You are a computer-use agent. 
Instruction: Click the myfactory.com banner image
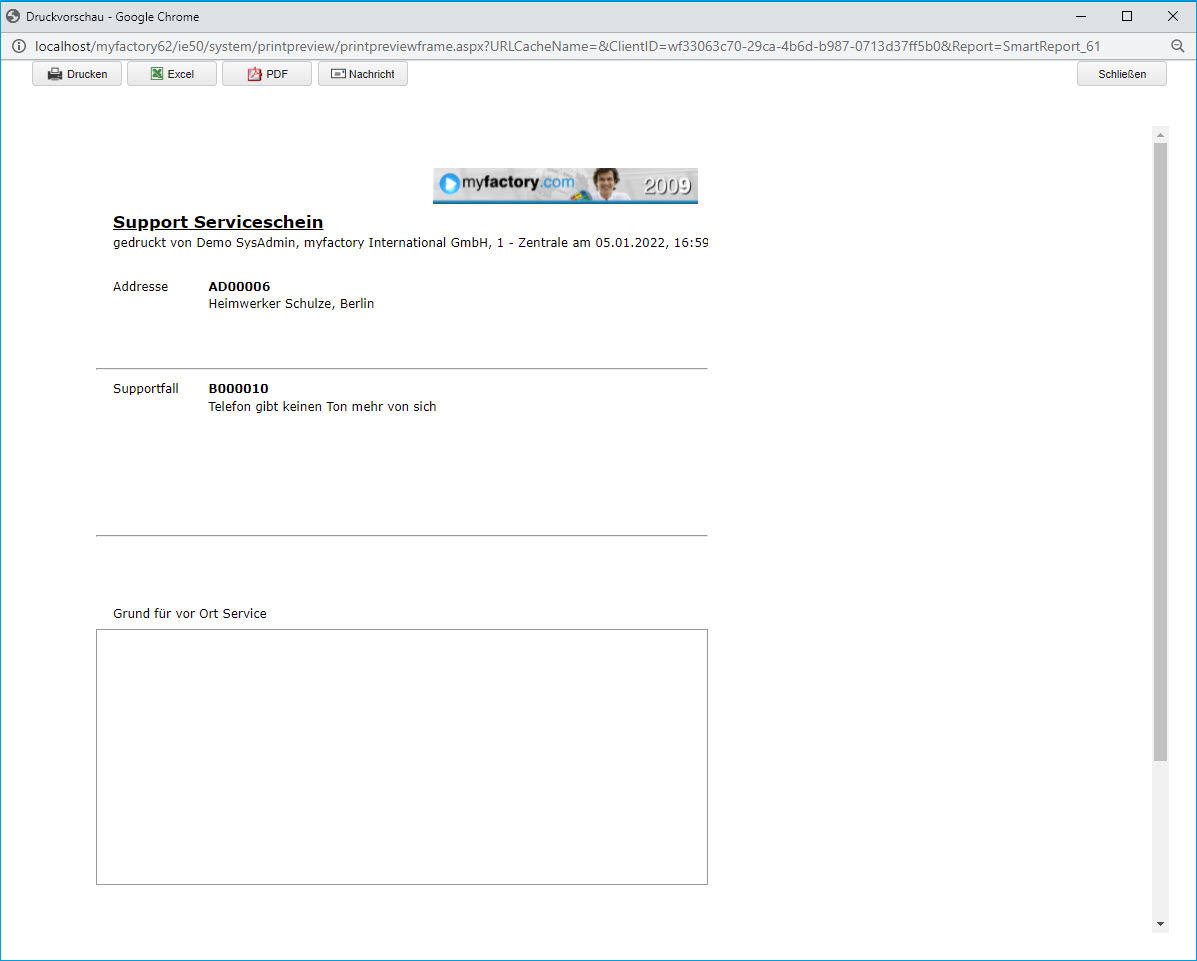coord(565,185)
